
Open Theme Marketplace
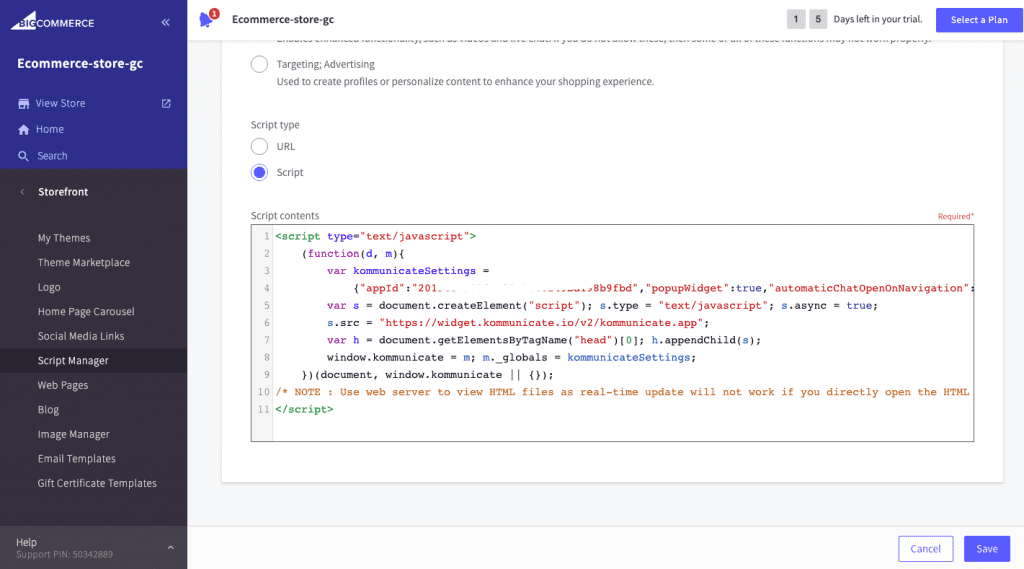click(84, 263)
